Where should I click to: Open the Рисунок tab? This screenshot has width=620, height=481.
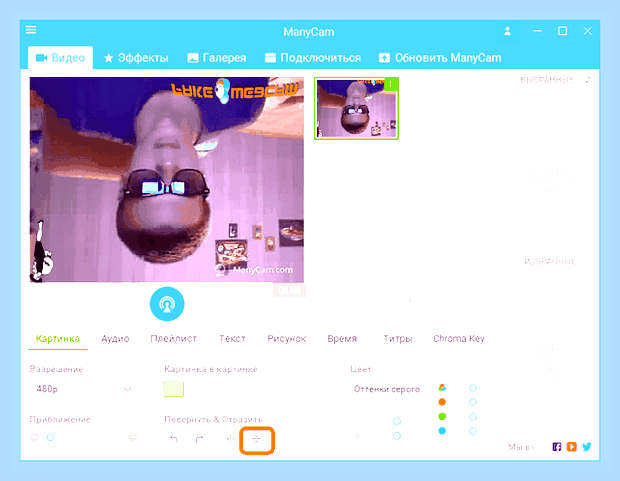coord(287,339)
